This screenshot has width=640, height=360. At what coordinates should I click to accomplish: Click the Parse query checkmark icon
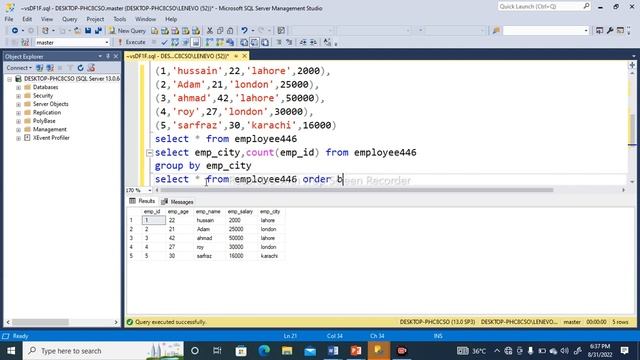tap(164, 42)
